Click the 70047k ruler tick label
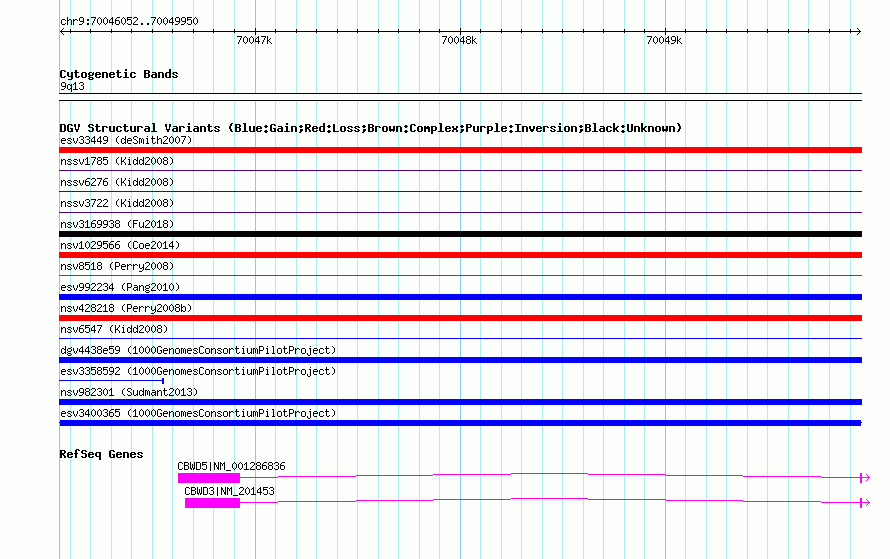890x559 pixels. pyautogui.click(x=254, y=40)
